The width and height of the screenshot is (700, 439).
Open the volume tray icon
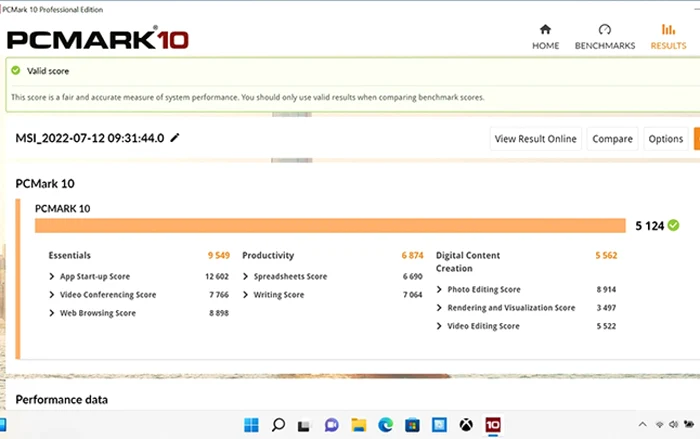[673, 424]
